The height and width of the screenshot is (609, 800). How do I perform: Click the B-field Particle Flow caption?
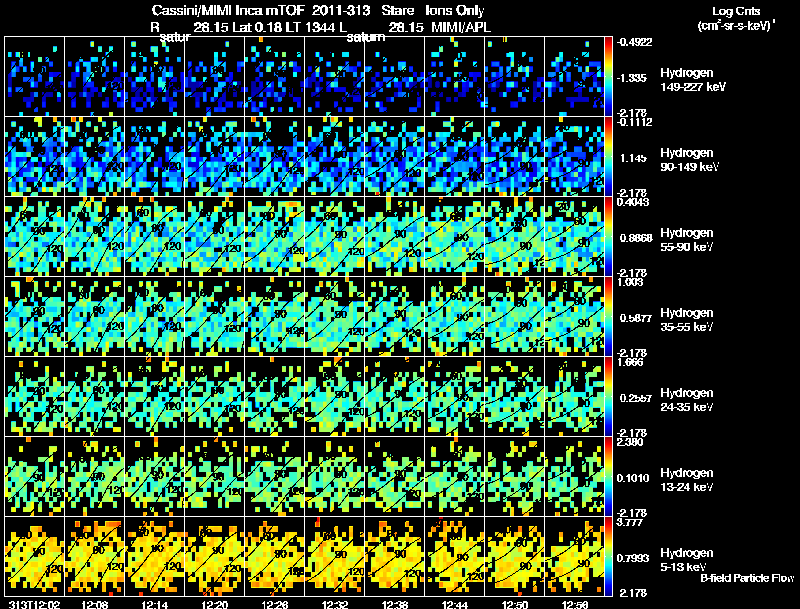(x=747, y=578)
